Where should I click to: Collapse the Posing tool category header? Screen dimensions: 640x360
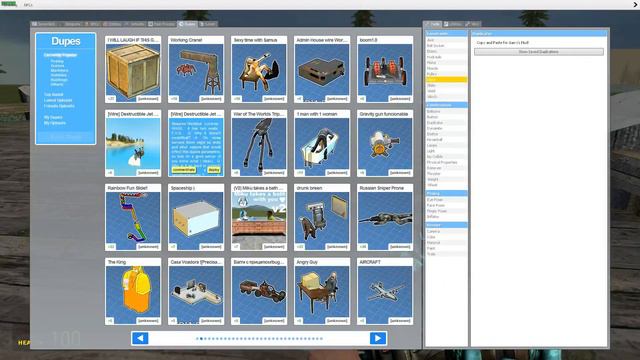(x=446, y=193)
